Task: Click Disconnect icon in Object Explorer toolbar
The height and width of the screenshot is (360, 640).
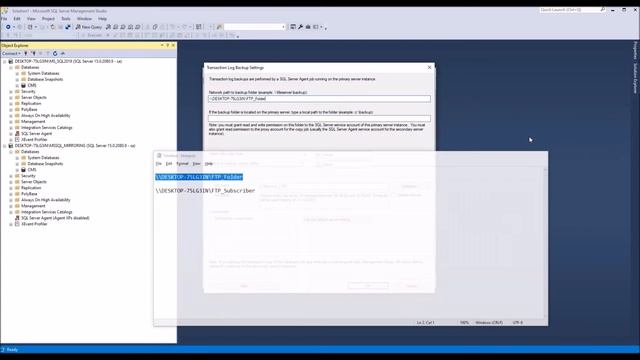Action: (33, 53)
